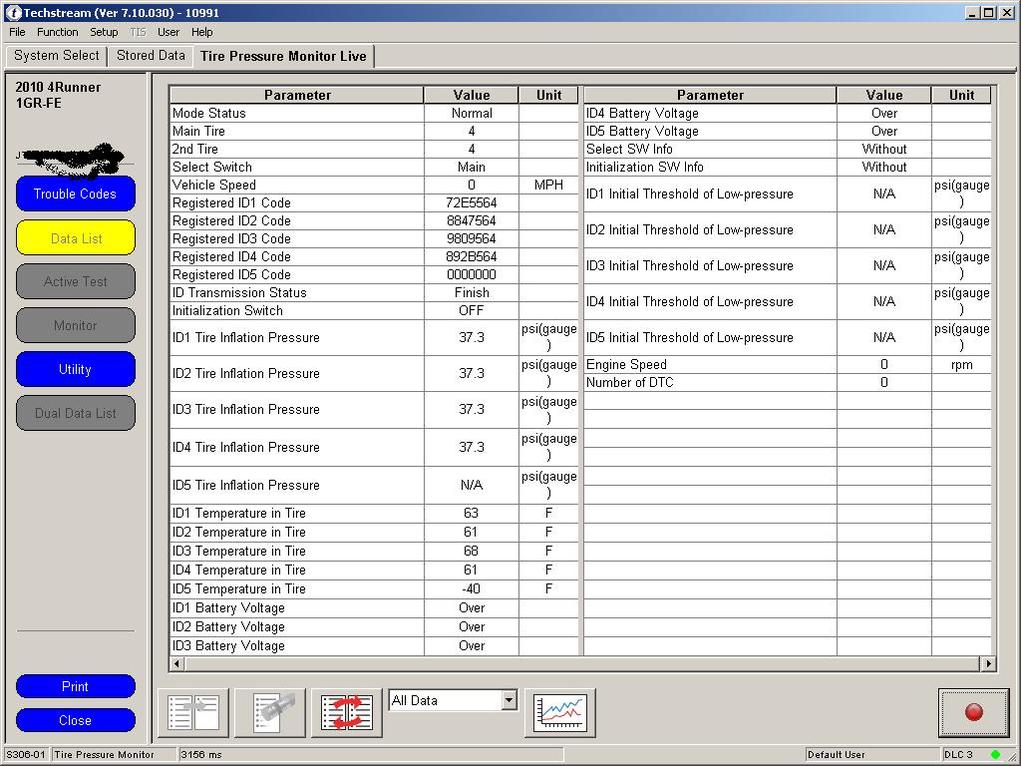Open the User menu
Viewport: 1021px width, 766px height.
click(x=168, y=32)
